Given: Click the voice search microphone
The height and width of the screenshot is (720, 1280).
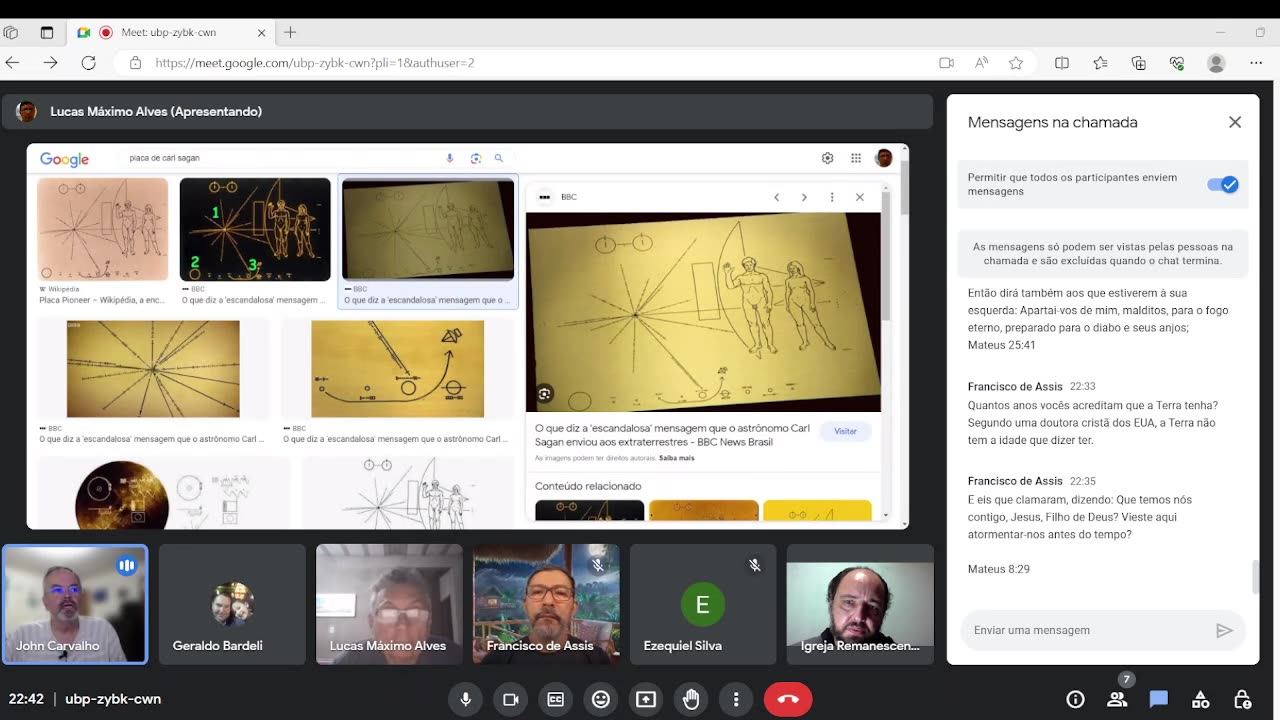Looking at the screenshot, I should 450,158.
